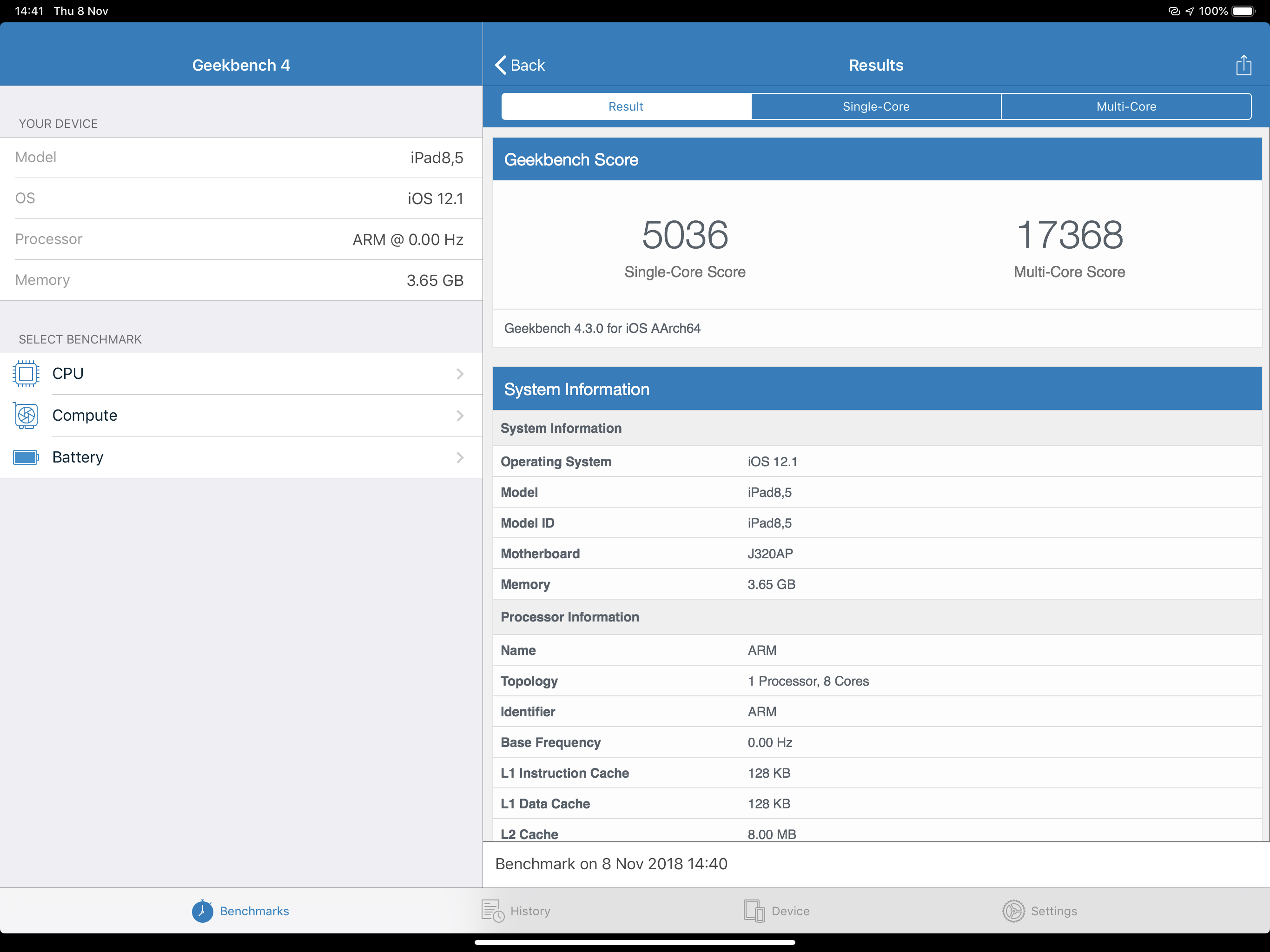The image size is (1270, 952).
Task: Open the CPU benchmark row
Action: coord(241,374)
